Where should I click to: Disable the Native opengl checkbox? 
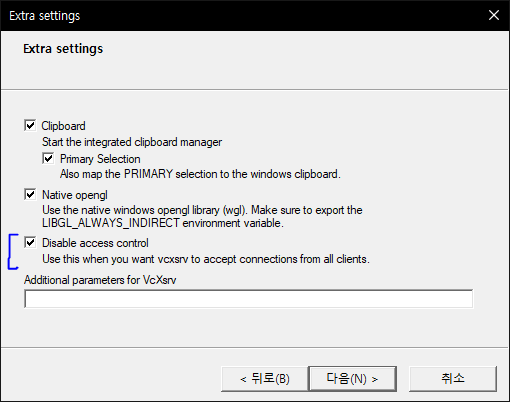(30, 194)
